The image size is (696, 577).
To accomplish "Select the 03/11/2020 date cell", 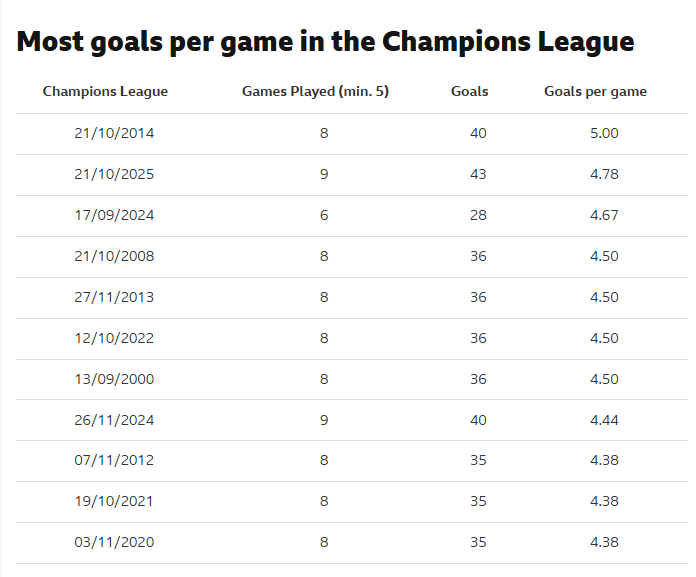I will 114,542.
